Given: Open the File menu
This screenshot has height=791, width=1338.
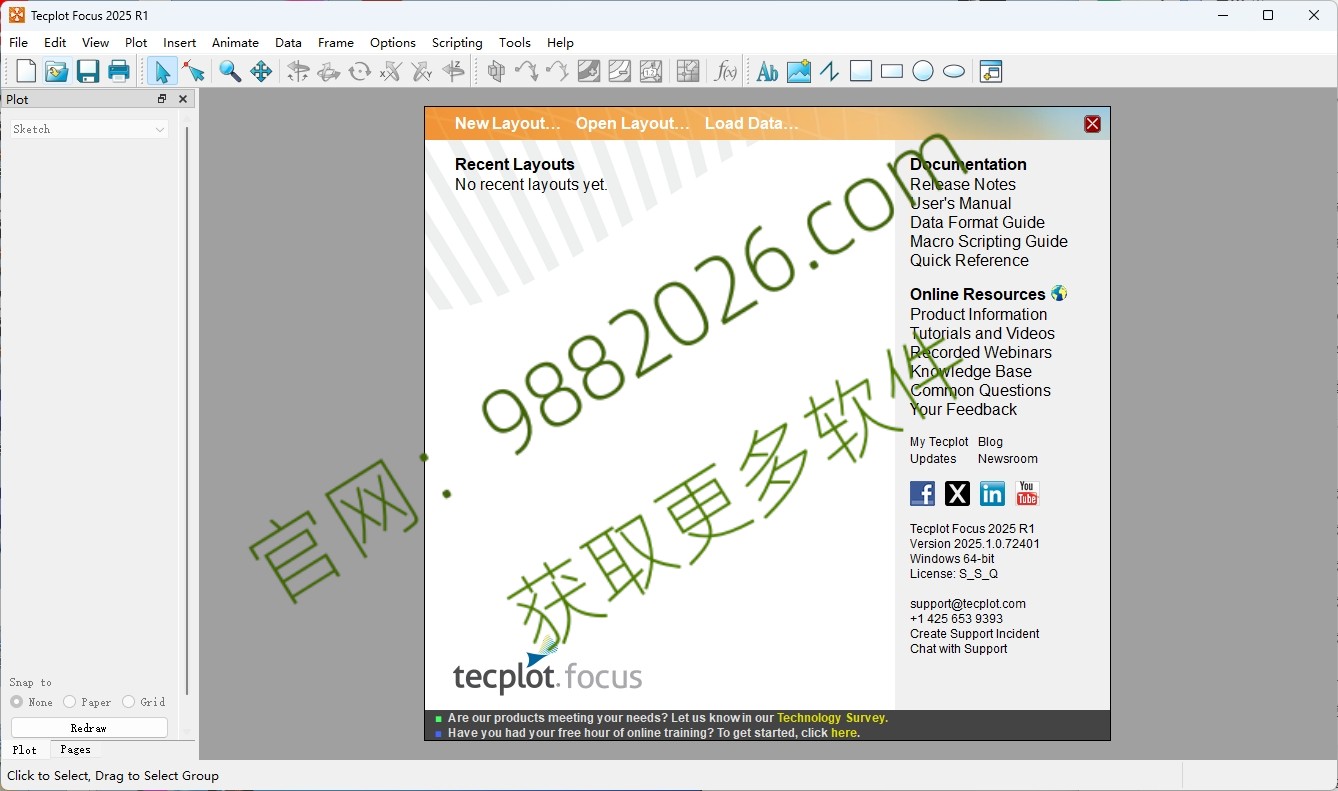Looking at the screenshot, I should (x=18, y=42).
